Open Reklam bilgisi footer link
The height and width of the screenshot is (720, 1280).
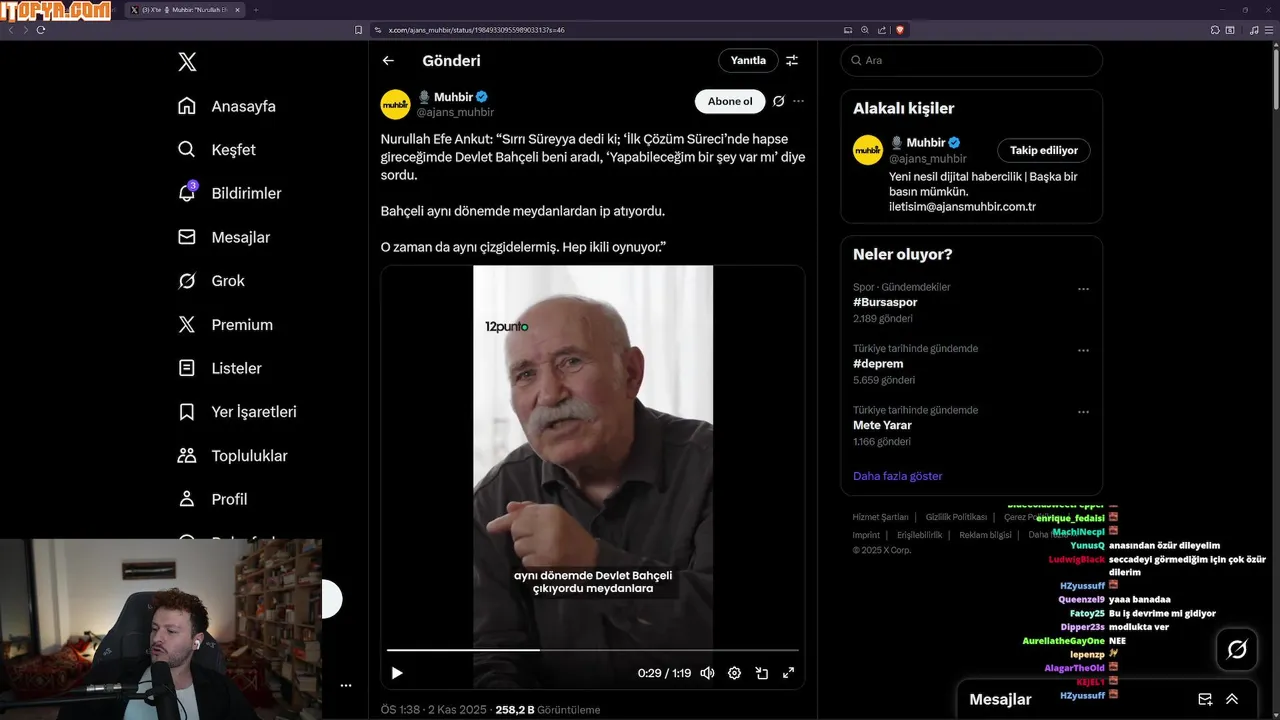pyautogui.click(x=985, y=535)
